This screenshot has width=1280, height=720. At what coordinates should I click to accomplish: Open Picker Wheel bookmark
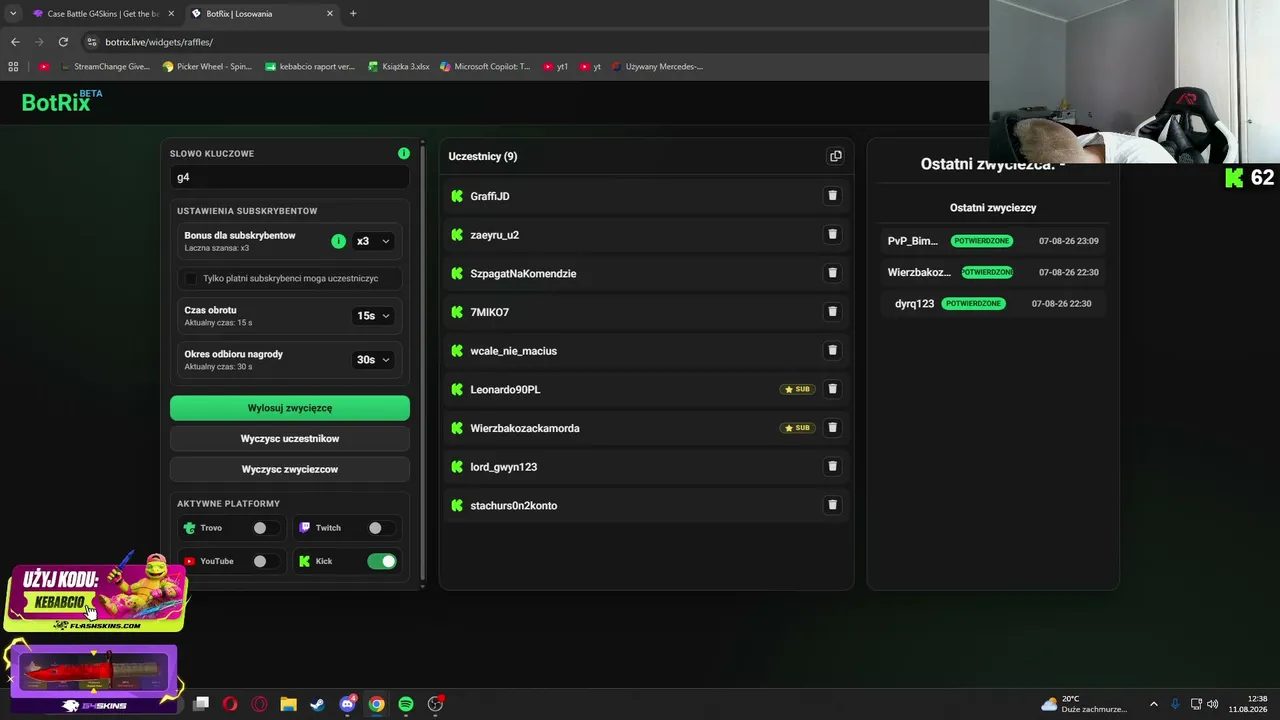(x=208, y=67)
